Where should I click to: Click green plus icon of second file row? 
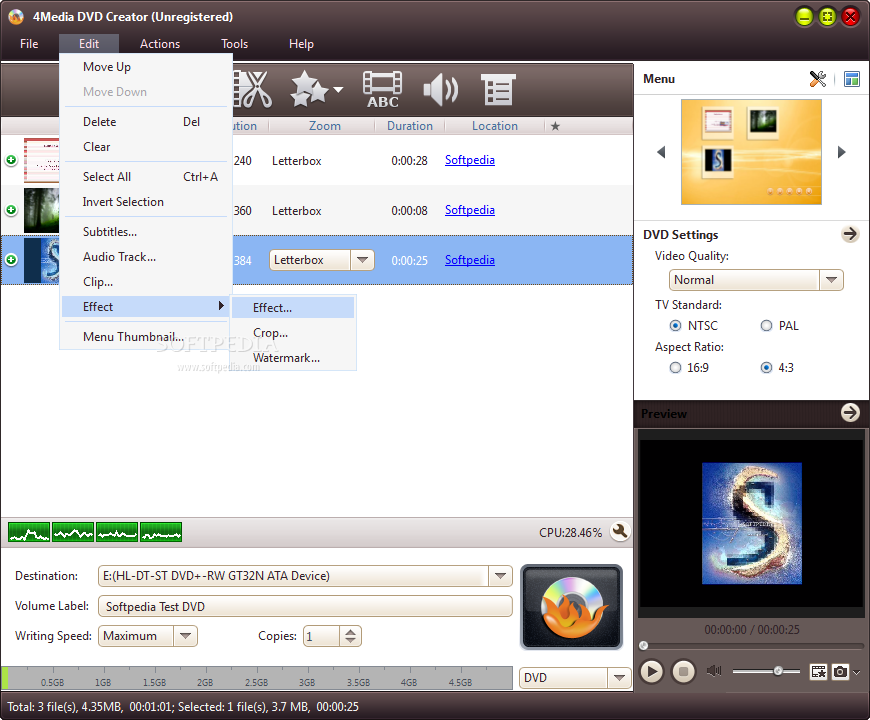pos(11,210)
